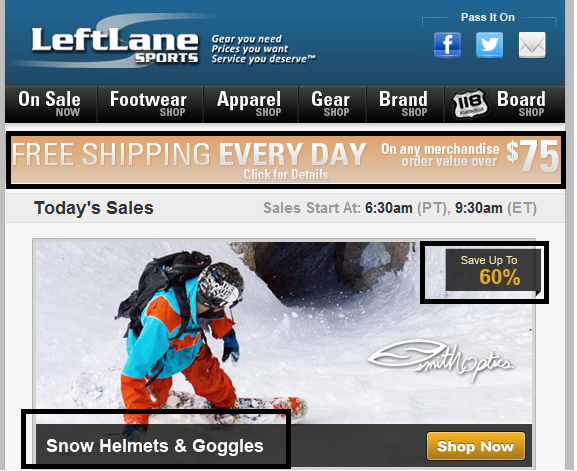The width and height of the screenshot is (577, 471).
Task: Select the Gear Shop menu item
Action: 331,104
